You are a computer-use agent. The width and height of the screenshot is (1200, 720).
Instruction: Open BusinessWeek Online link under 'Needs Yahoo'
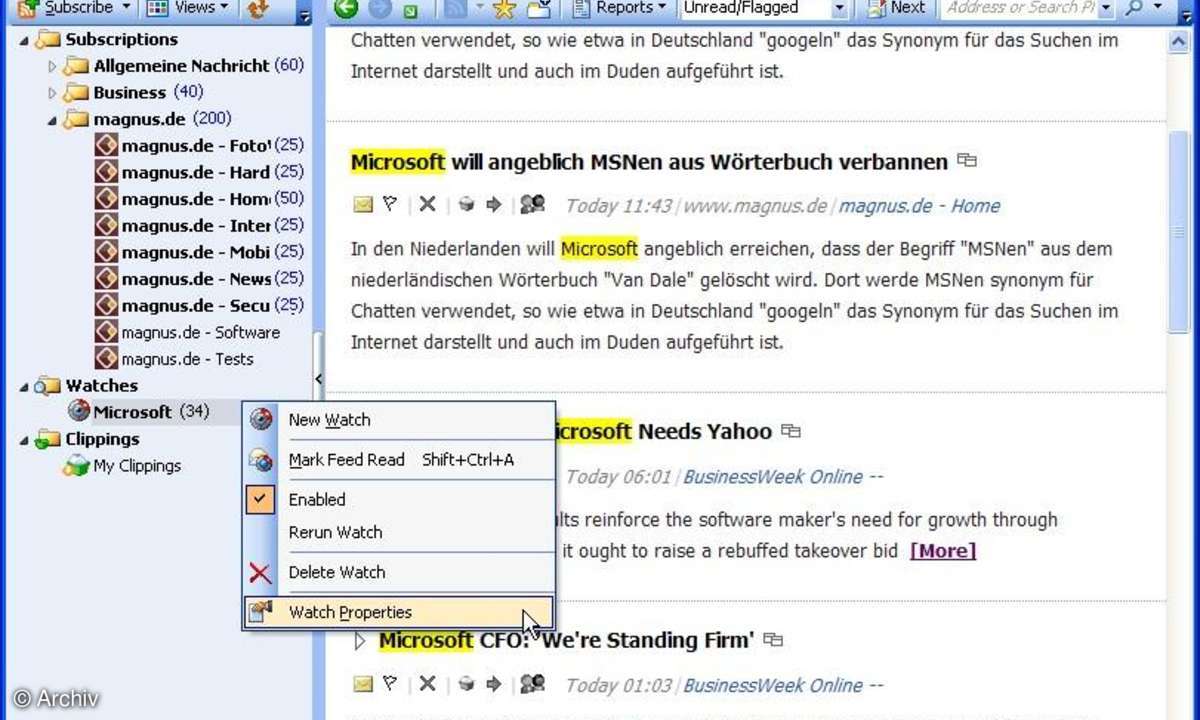coord(783,477)
